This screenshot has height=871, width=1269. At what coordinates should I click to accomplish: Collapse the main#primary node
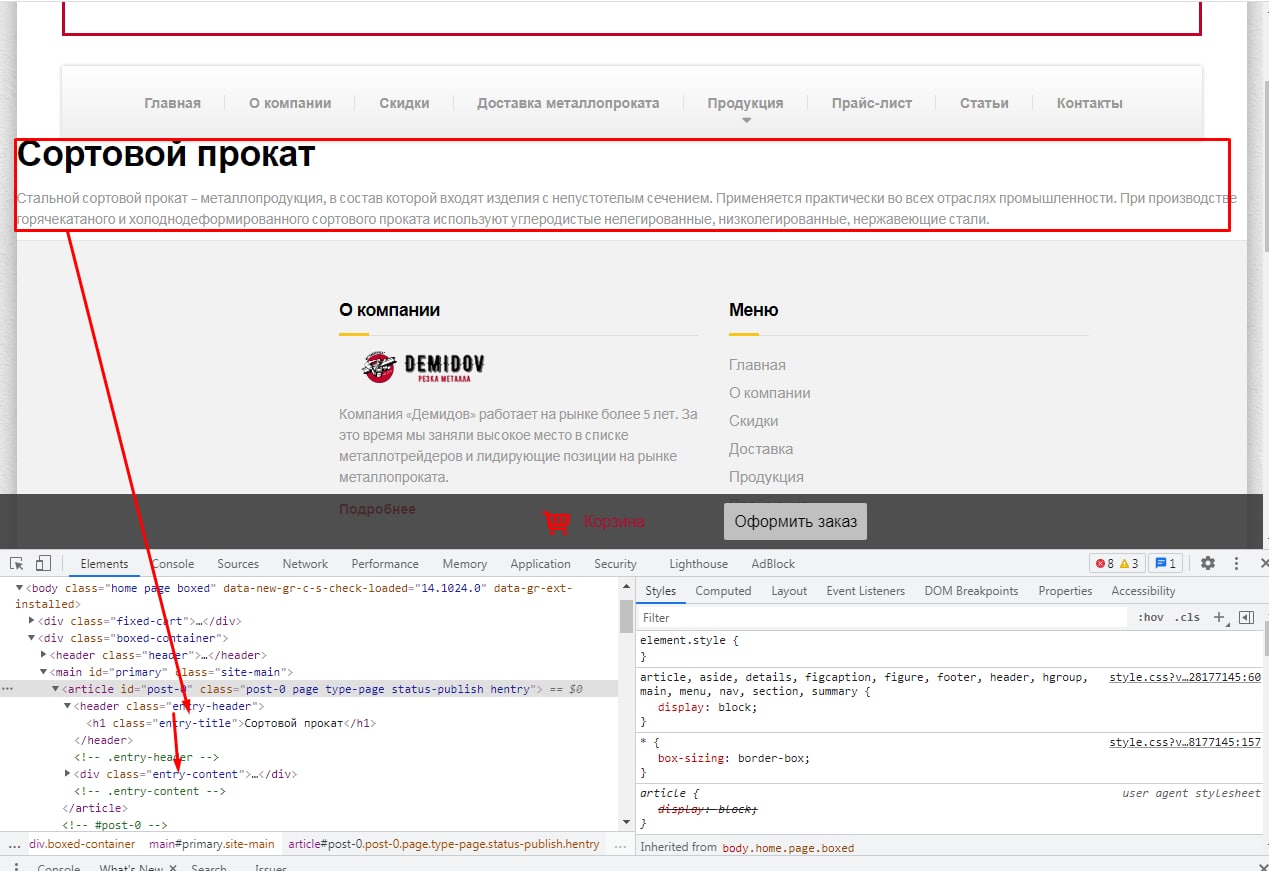[x=44, y=672]
